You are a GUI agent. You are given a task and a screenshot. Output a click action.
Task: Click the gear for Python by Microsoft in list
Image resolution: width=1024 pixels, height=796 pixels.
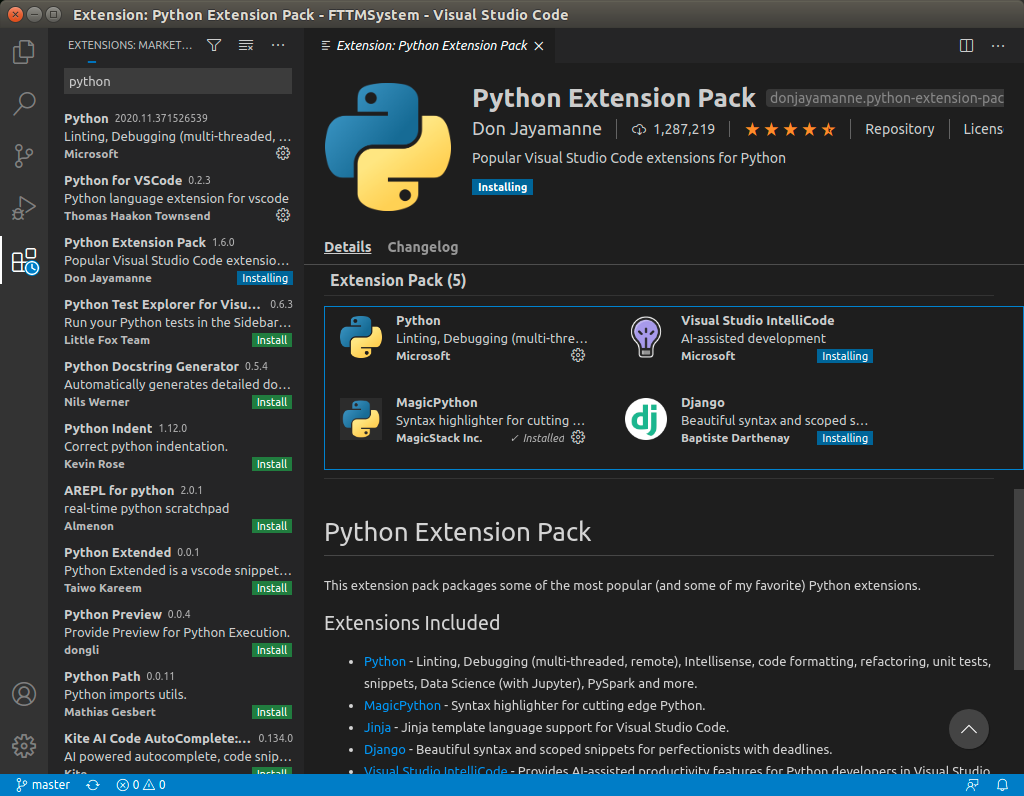click(x=283, y=153)
